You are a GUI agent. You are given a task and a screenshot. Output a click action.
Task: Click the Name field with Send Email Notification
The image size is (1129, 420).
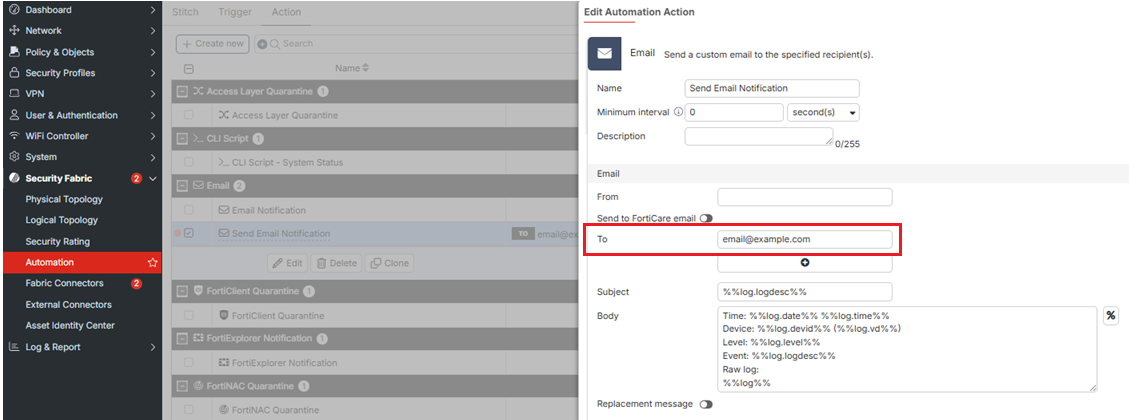click(772, 88)
